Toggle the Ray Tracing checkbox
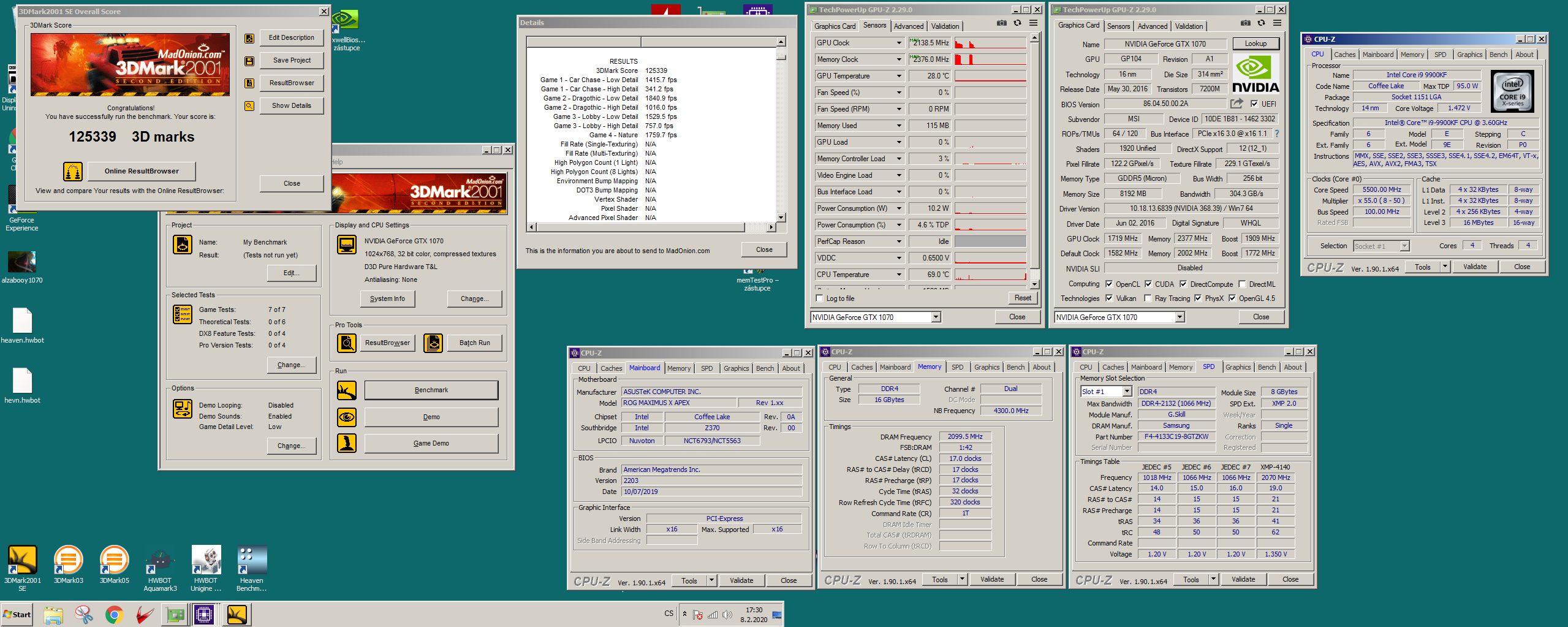Image resolution: width=1568 pixels, height=627 pixels. pyautogui.click(x=1148, y=298)
